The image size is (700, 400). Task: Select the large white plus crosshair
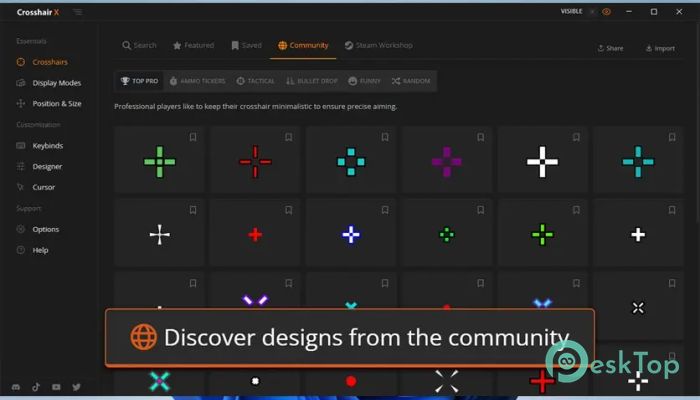click(542, 162)
